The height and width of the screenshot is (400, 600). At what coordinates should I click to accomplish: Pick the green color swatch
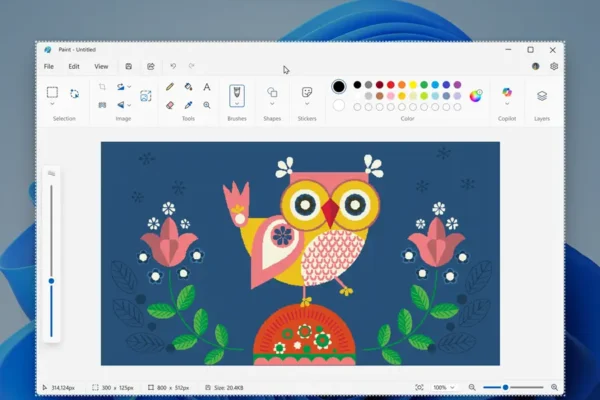point(424,85)
